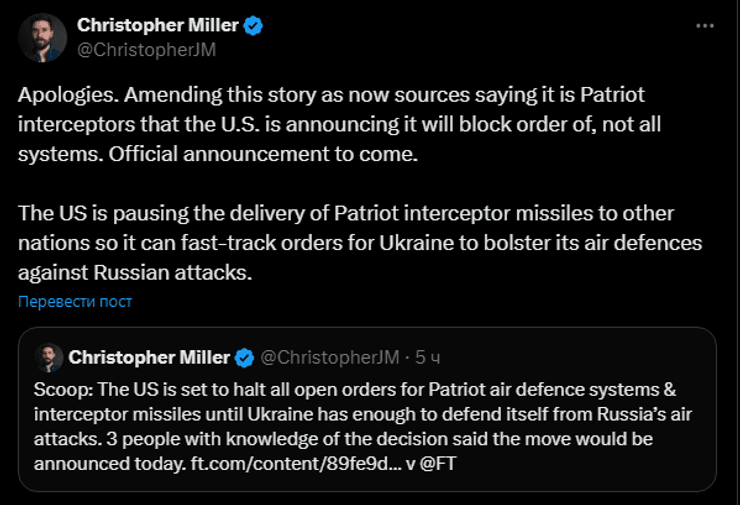Click the main author name Christopher Miller
740x505 pixels.
pos(159,26)
